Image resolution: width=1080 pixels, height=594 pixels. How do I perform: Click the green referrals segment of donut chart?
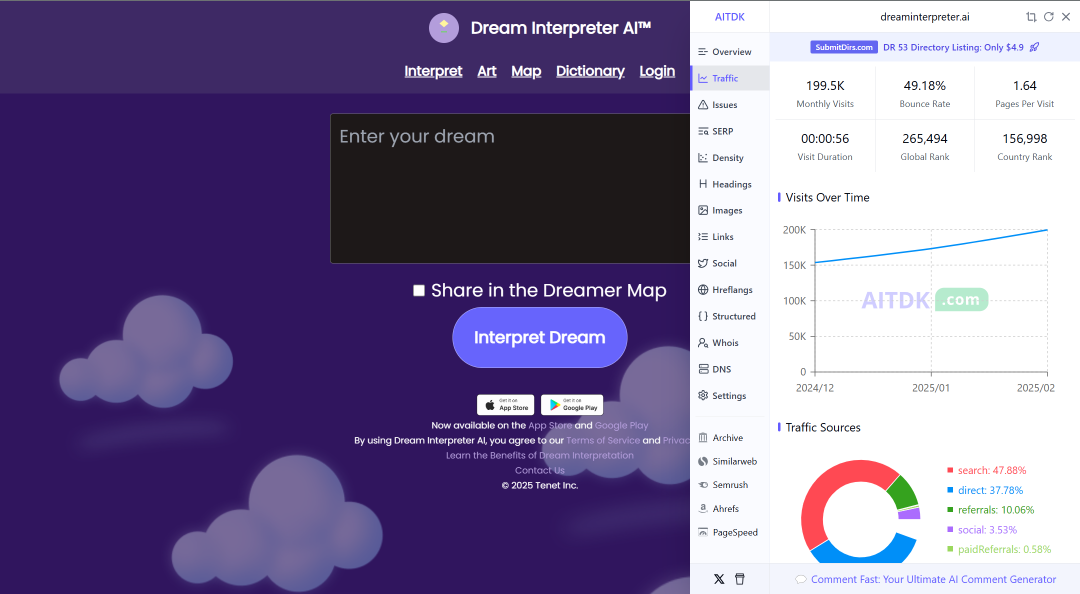[x=903, y=491]
